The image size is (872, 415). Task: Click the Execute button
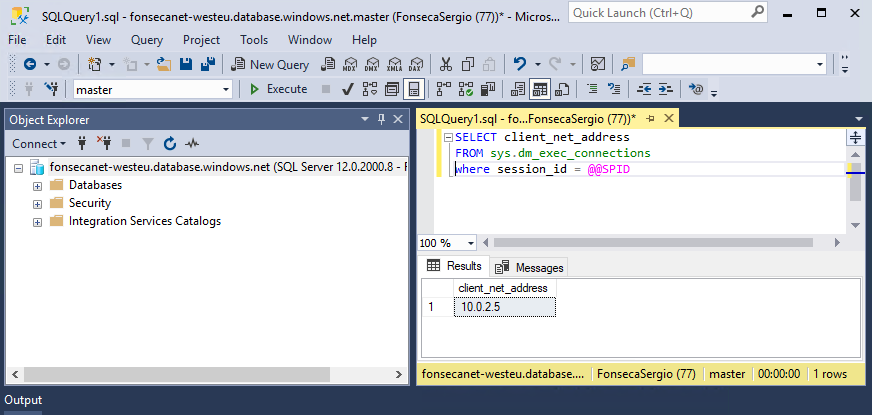(x=279, y=89)
